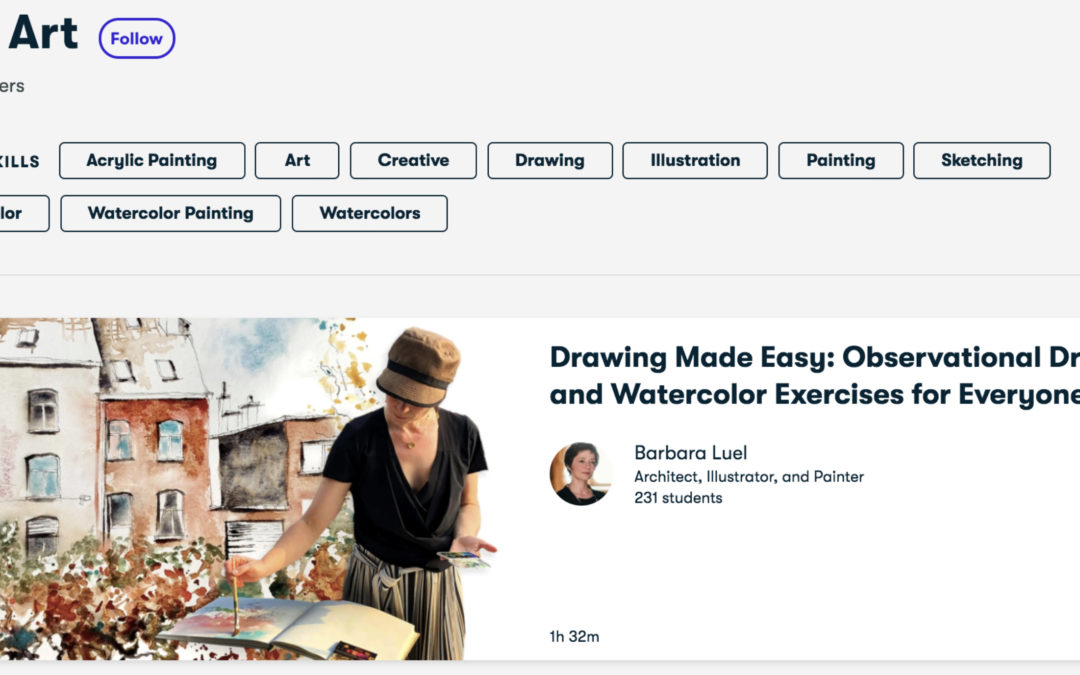Screen dimensions: 1080x675
Task: Open the Watercolors skill tag
Action: pos(370,214)
